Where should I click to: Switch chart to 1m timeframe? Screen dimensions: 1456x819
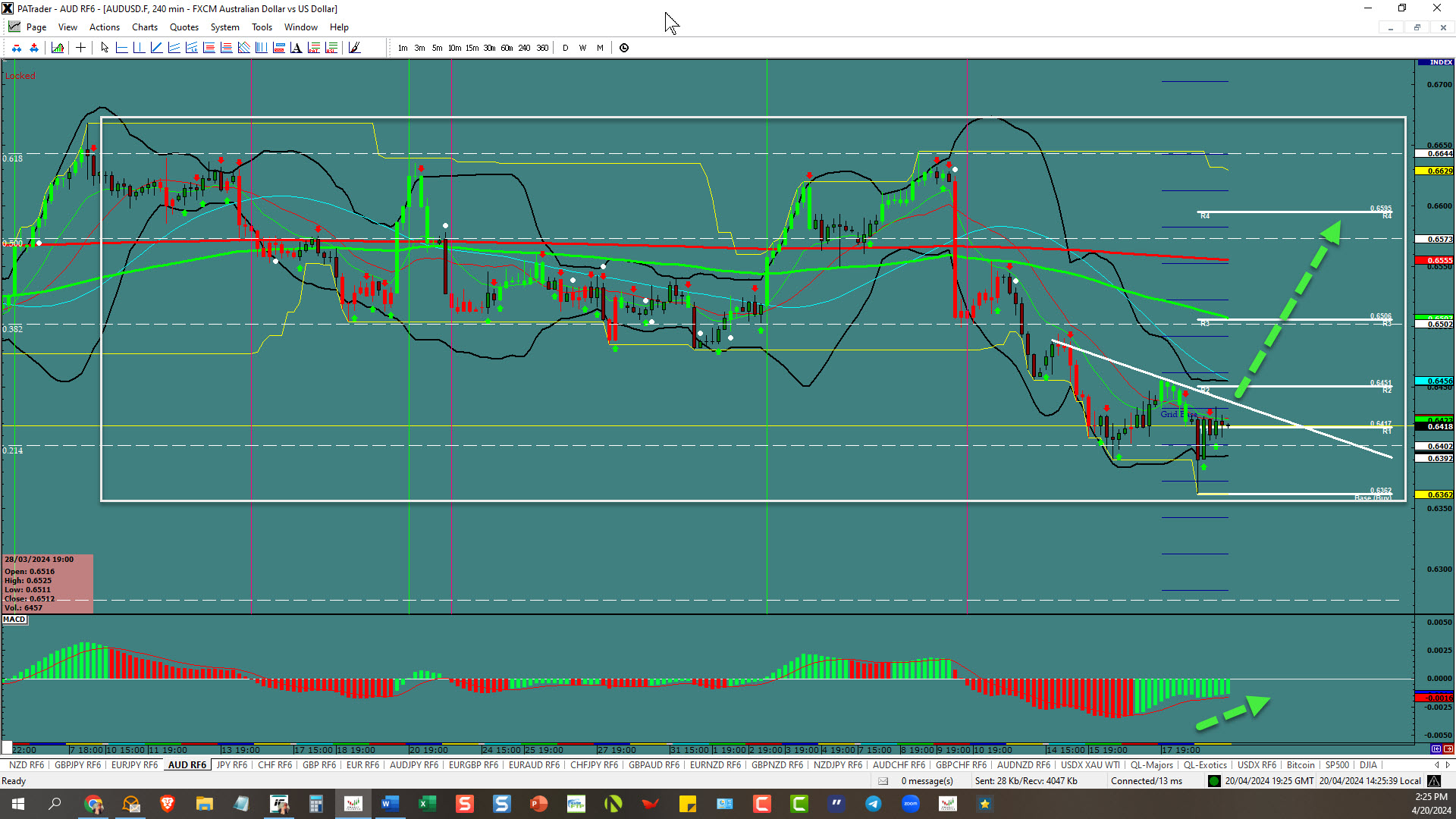coord(403,48)
